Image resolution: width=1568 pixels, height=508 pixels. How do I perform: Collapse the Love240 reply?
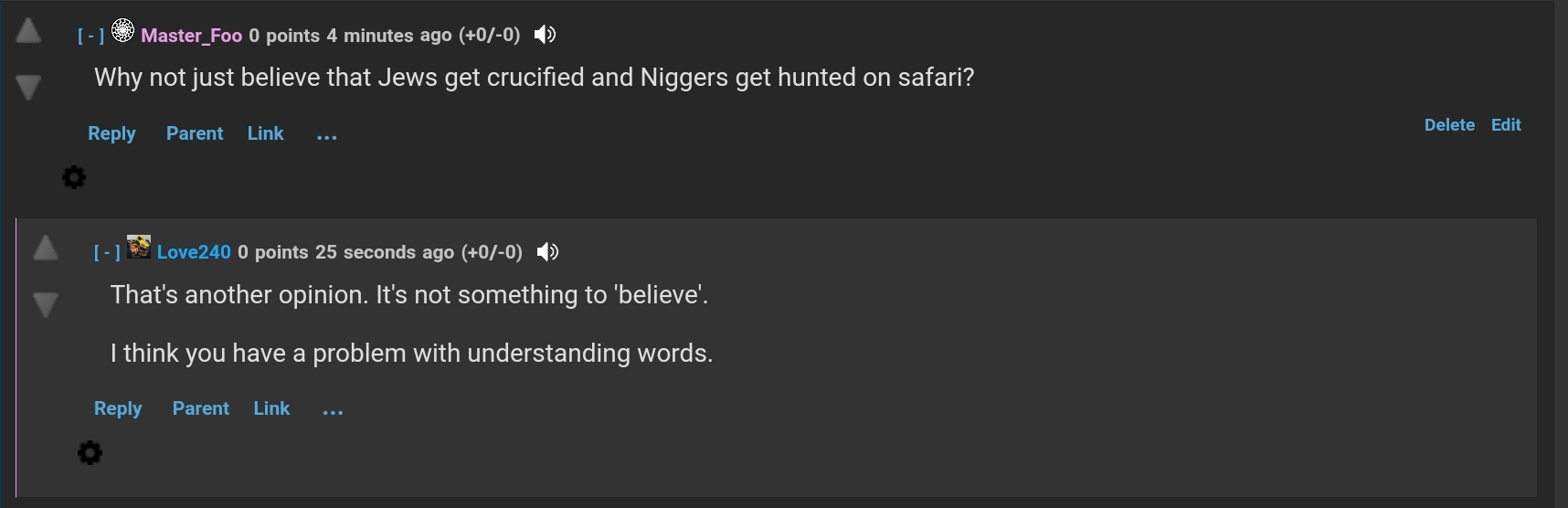107,253
